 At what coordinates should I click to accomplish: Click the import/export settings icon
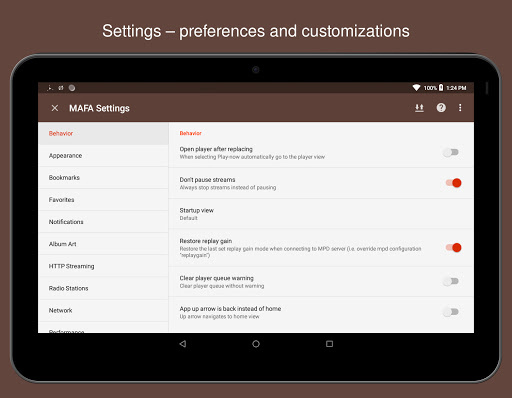click(419, 108)
